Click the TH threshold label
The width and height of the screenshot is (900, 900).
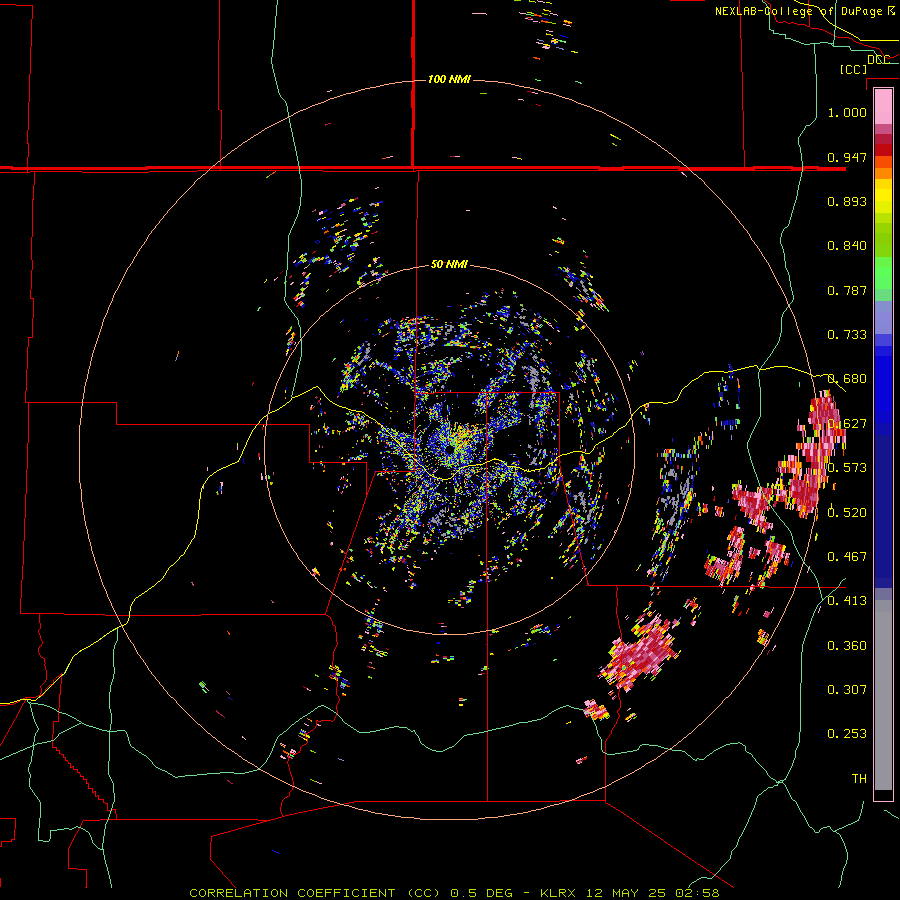pos(859,778)
